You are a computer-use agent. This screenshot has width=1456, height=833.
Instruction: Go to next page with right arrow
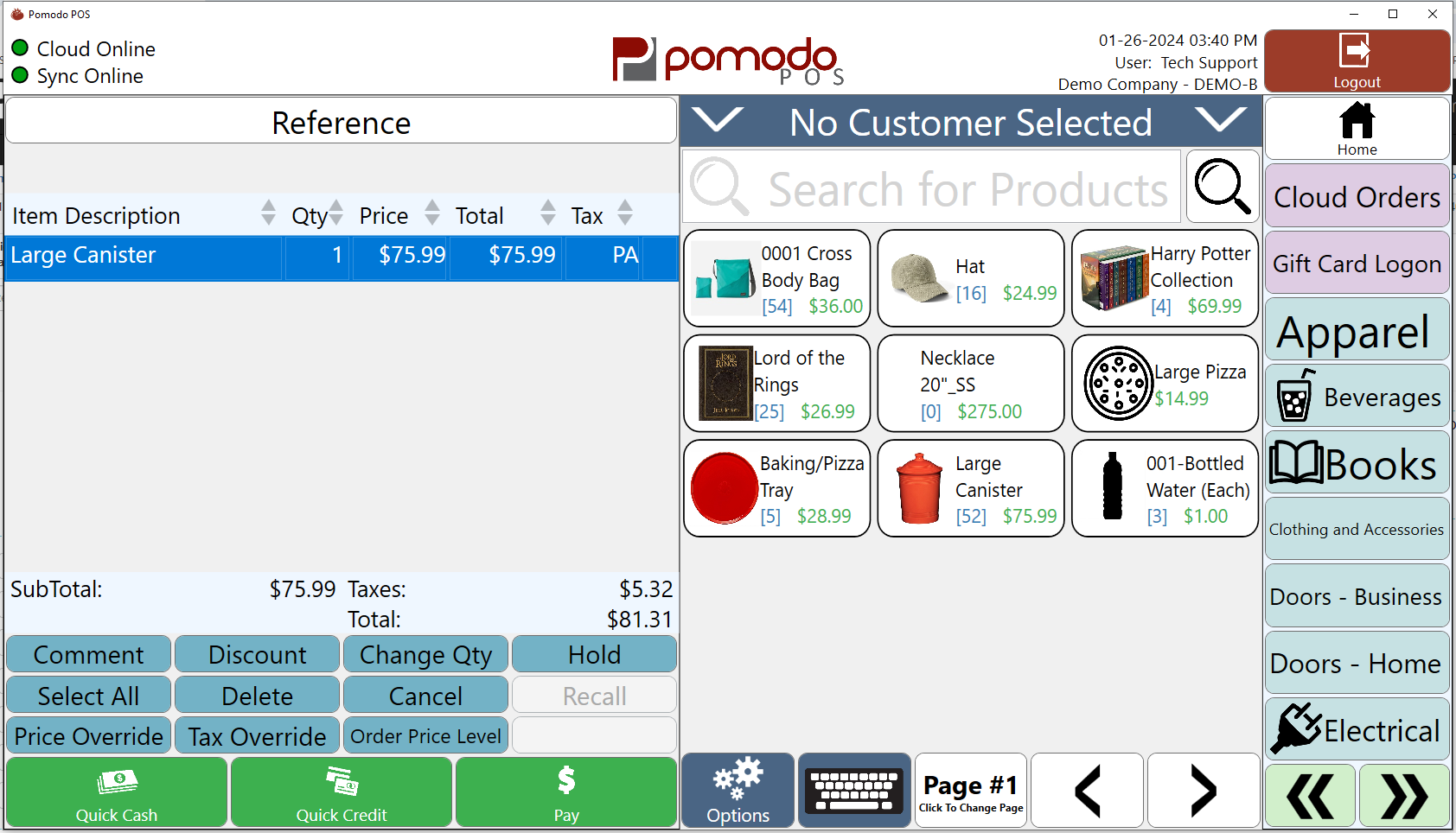pyautogui.click(x=1204, y=790)
